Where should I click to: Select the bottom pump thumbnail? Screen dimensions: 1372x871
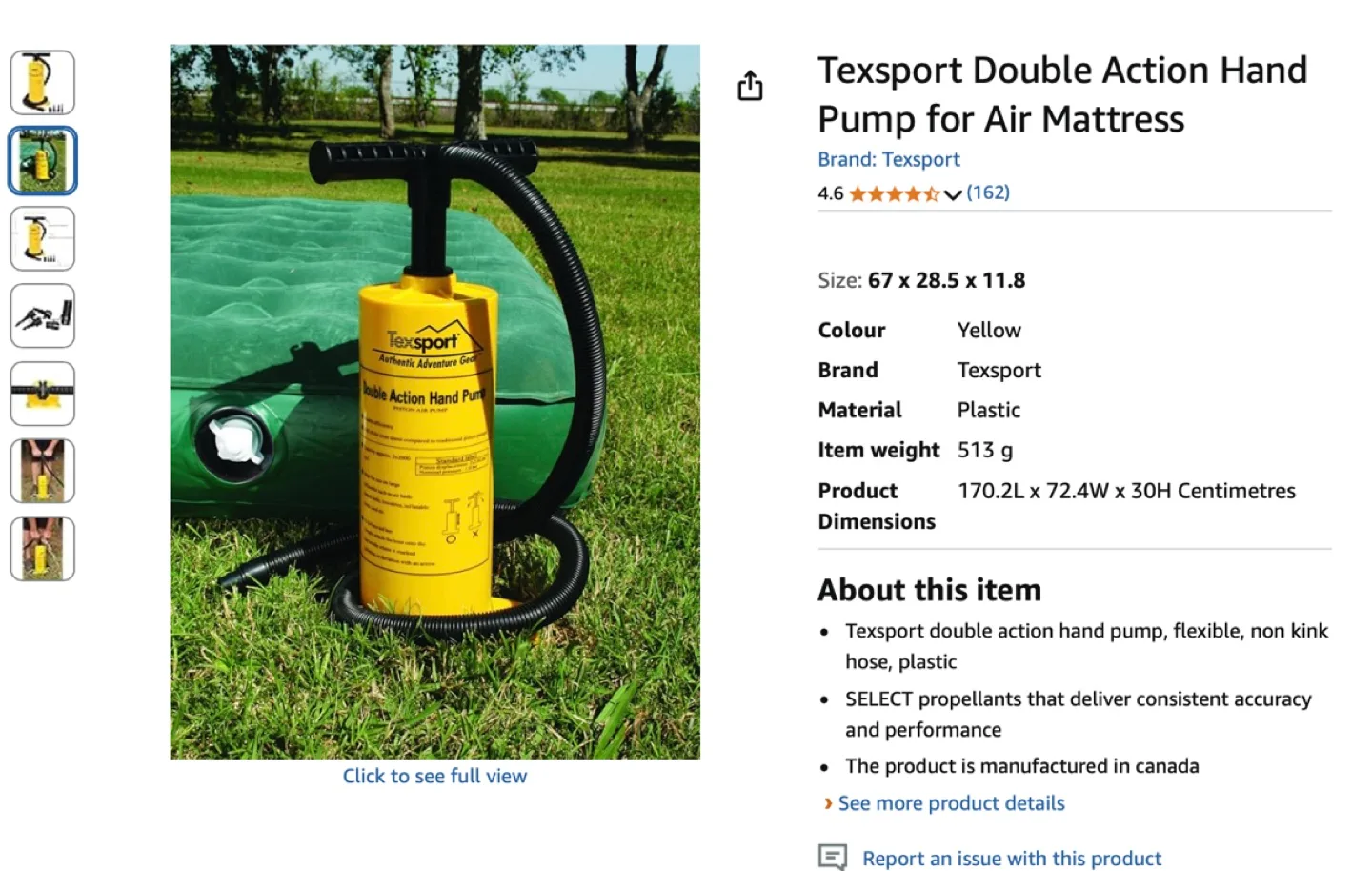42,547
